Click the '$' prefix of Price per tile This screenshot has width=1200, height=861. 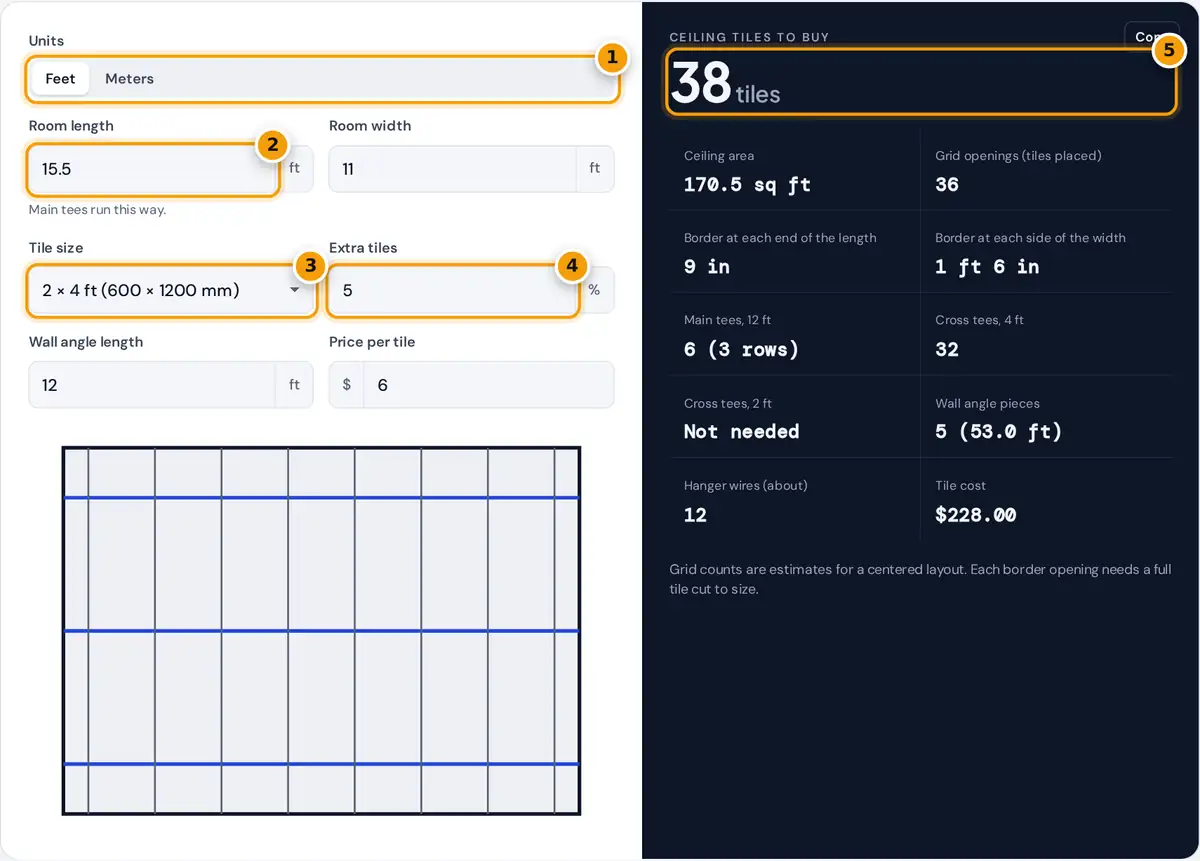[x=347, y=385]
